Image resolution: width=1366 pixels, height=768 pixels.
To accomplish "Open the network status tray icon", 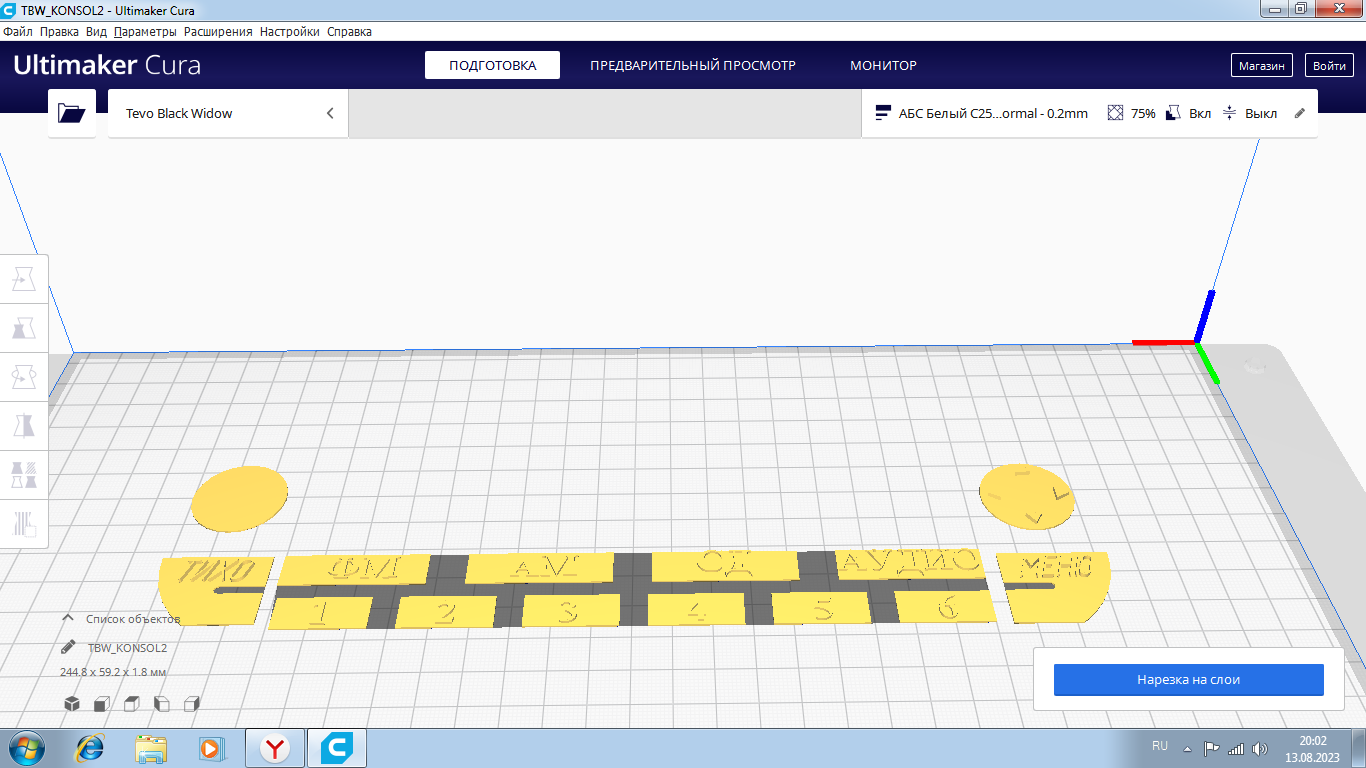I will pos(1235,748).
